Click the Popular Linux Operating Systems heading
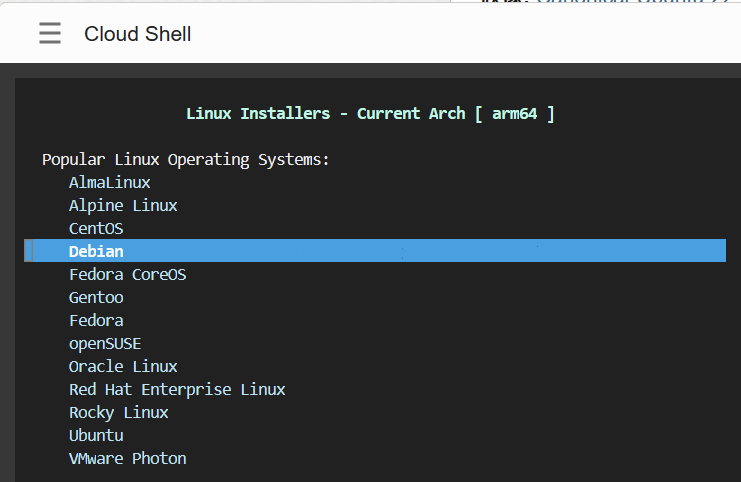This screenshot has height=482, width=741. (x=186, y=159)
